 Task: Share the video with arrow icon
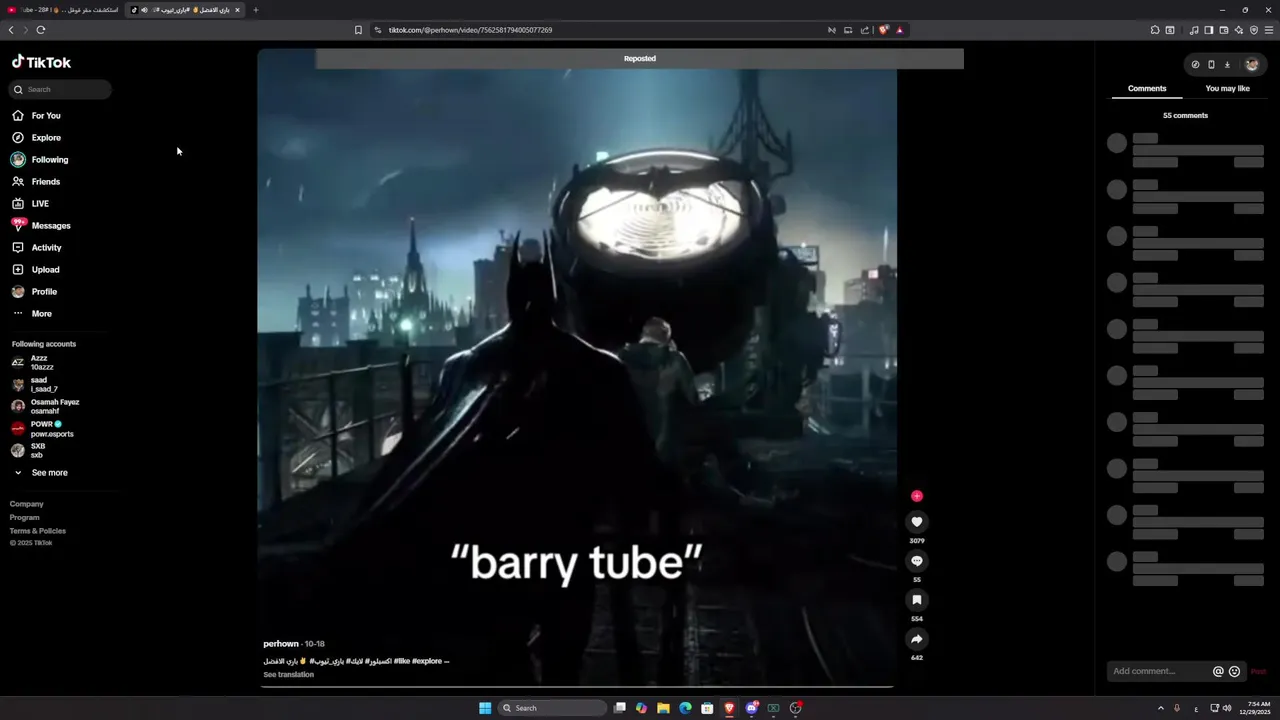click(x=917, y=639)
